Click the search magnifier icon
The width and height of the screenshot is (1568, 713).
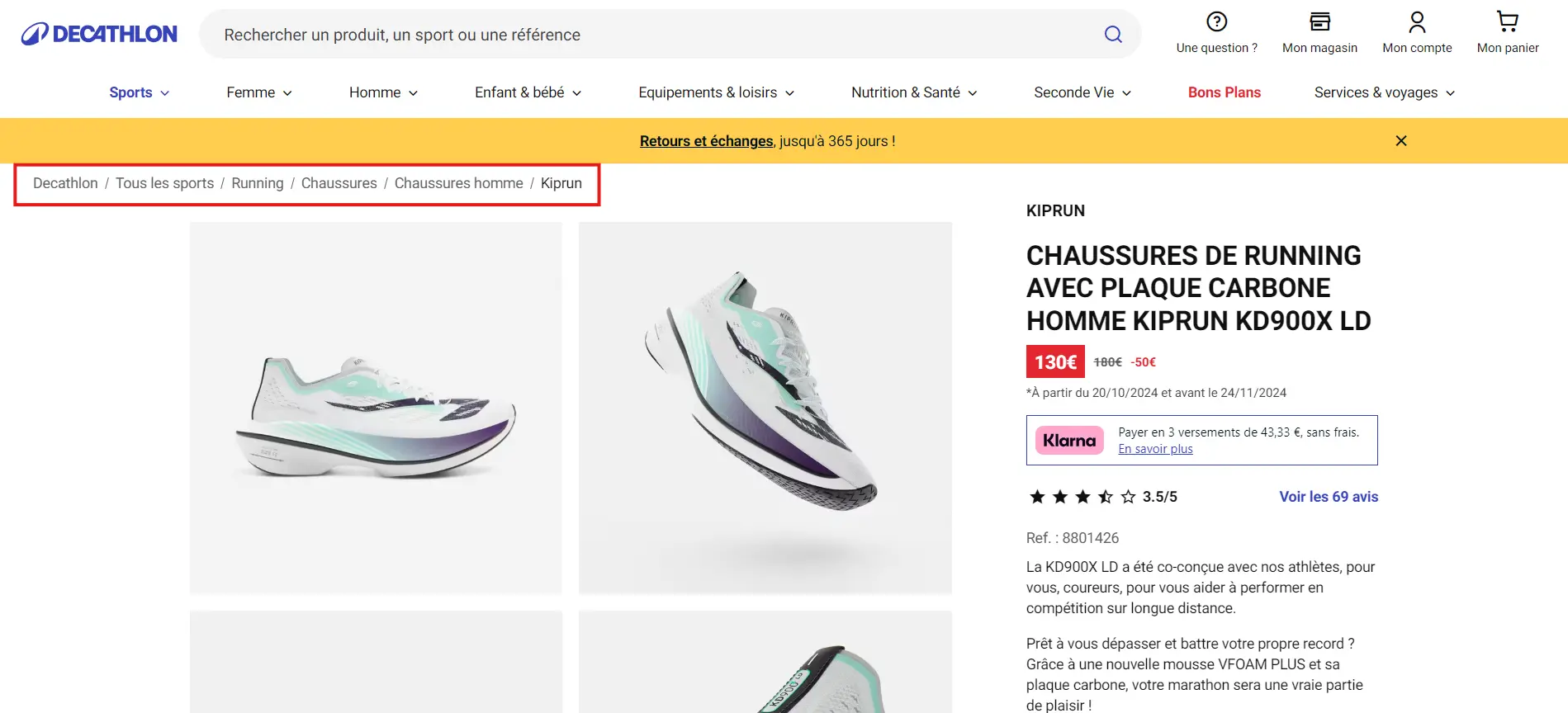coord(1113,35)
